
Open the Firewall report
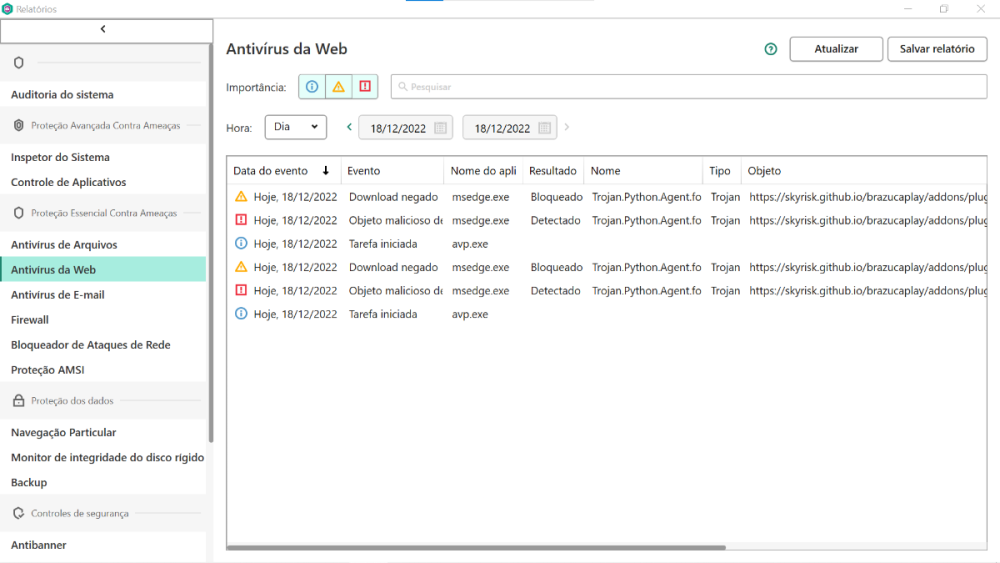[x=29, y=319]
